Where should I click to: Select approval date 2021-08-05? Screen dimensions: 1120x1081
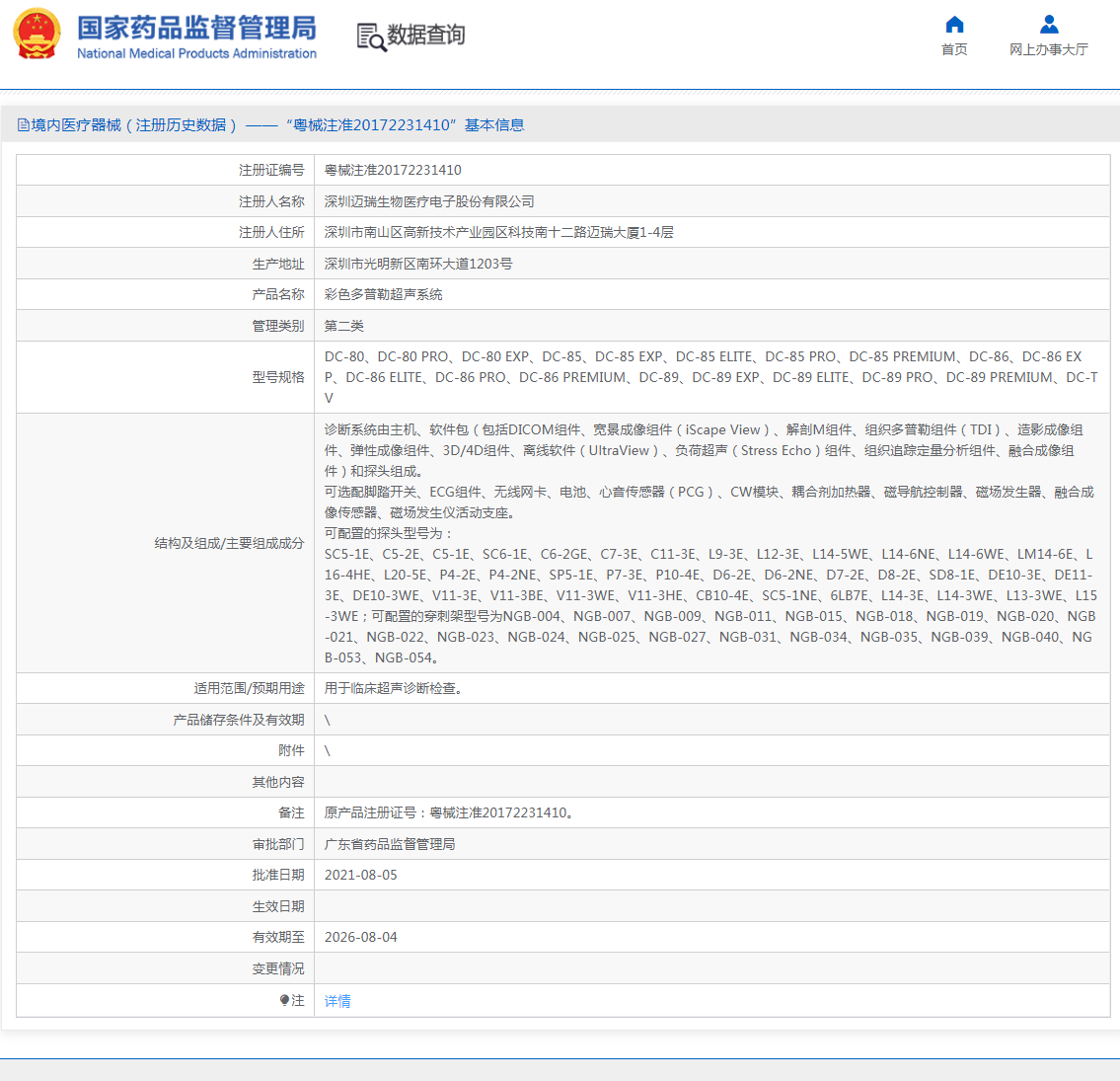click(361, 875)
